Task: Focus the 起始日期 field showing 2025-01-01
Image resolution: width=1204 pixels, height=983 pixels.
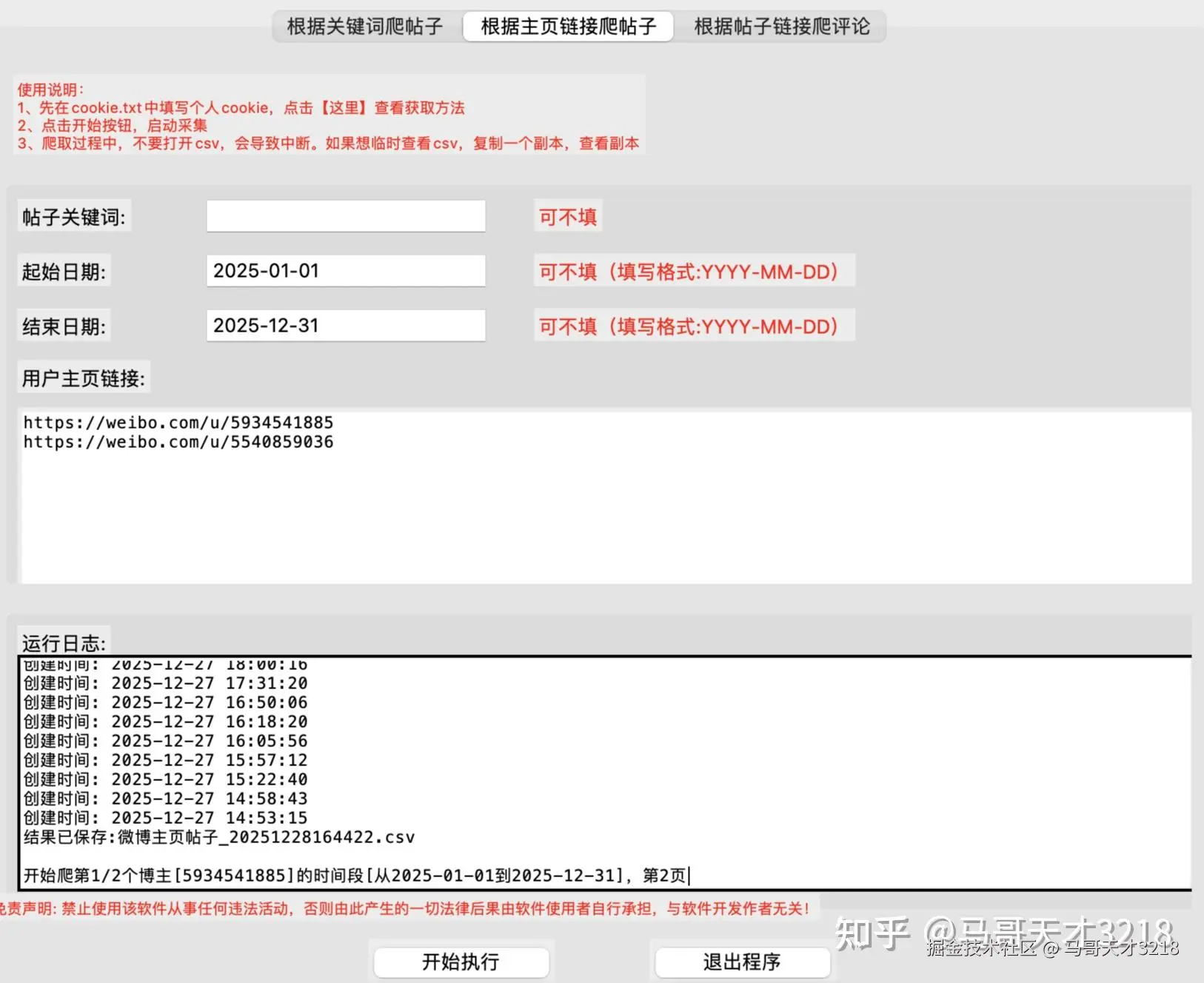Action: pyautogui.click(x=346, y=271)
